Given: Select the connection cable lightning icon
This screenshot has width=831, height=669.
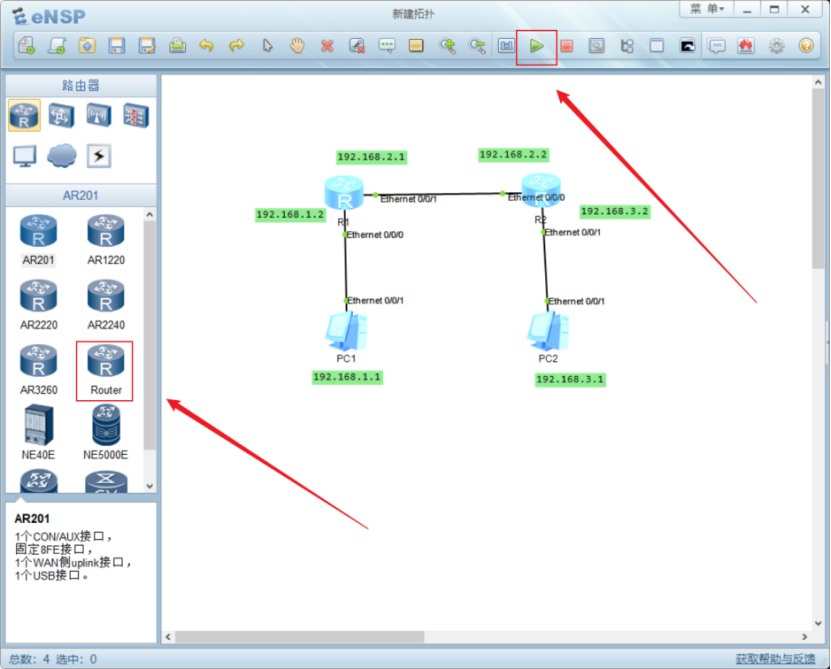Looking at the screenshot, I should 99,156.
